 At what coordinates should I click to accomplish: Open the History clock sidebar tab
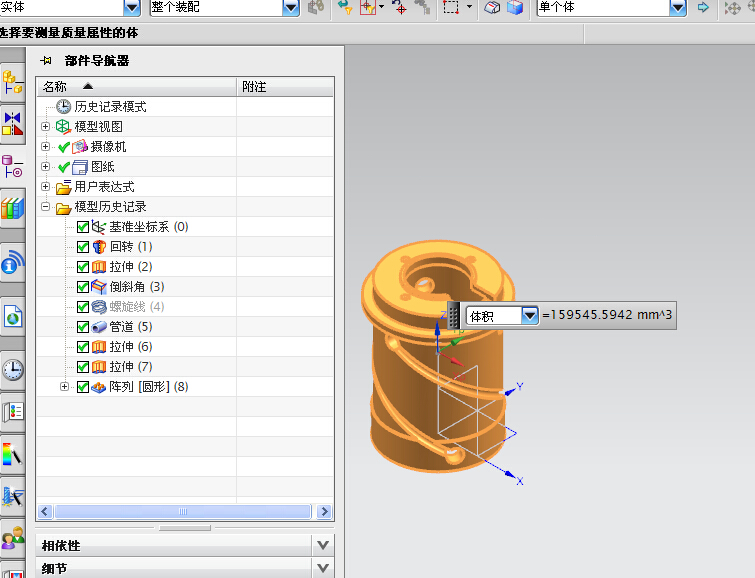coord(12,369)
